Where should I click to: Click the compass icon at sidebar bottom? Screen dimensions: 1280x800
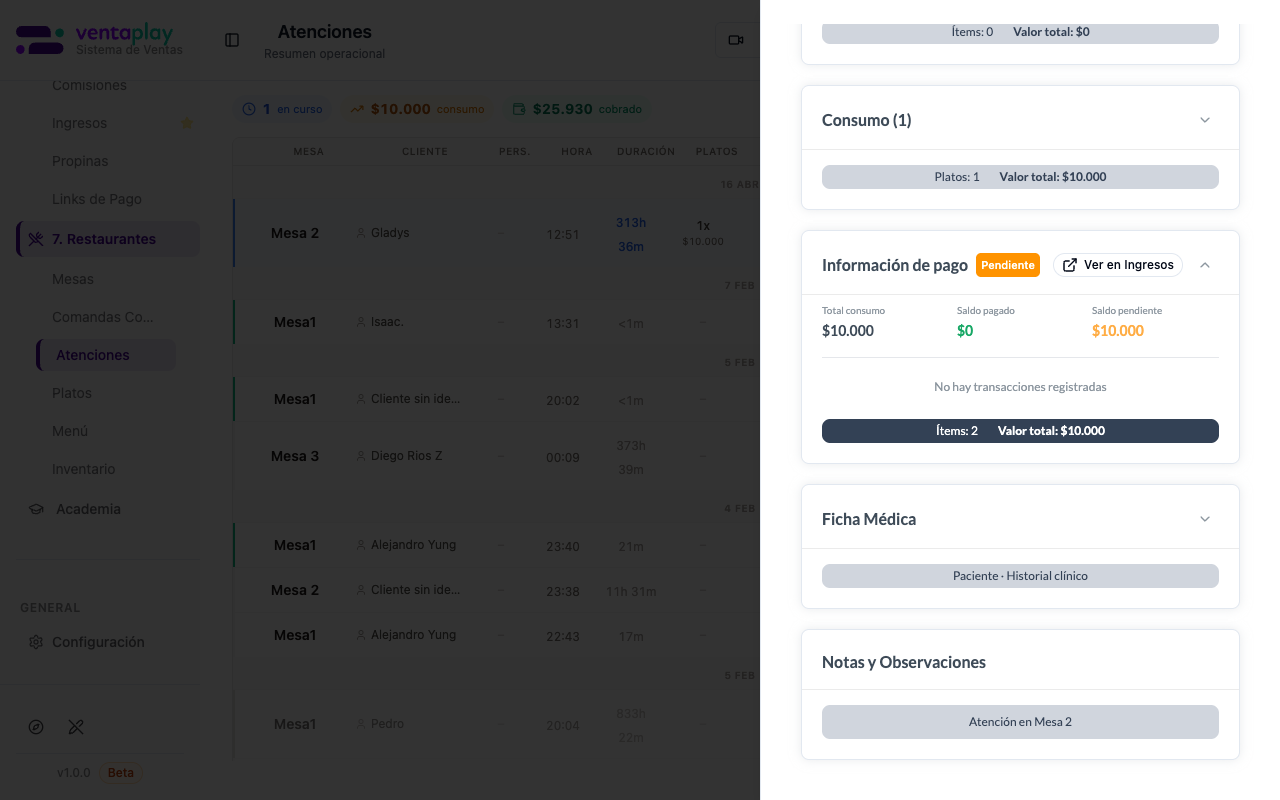(36, 727)
